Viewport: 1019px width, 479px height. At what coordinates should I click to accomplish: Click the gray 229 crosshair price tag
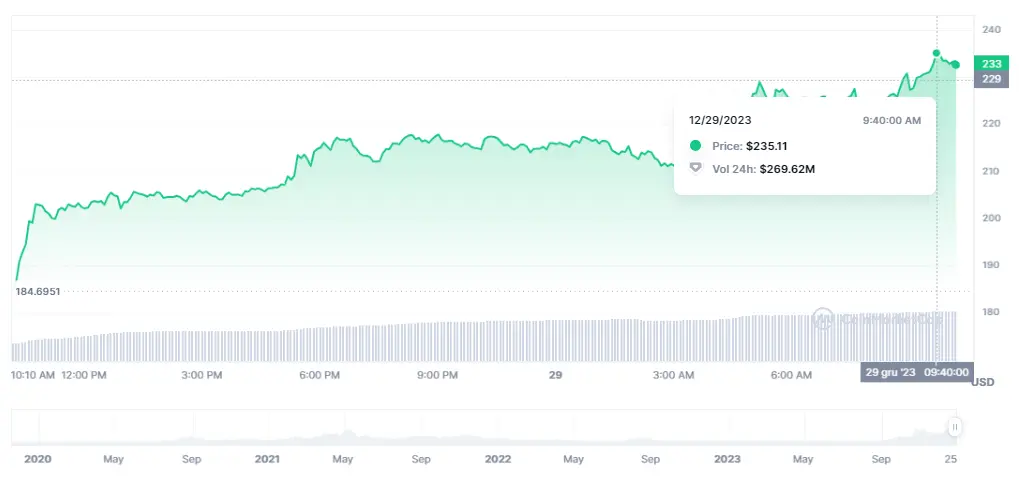pyautogui.click(x=991, y=79)
